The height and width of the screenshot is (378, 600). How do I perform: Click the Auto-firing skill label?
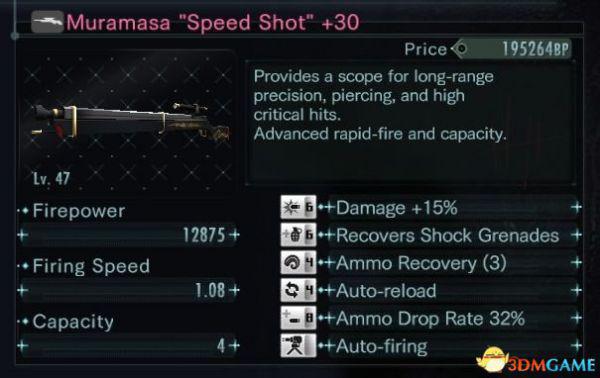[382, 347]
